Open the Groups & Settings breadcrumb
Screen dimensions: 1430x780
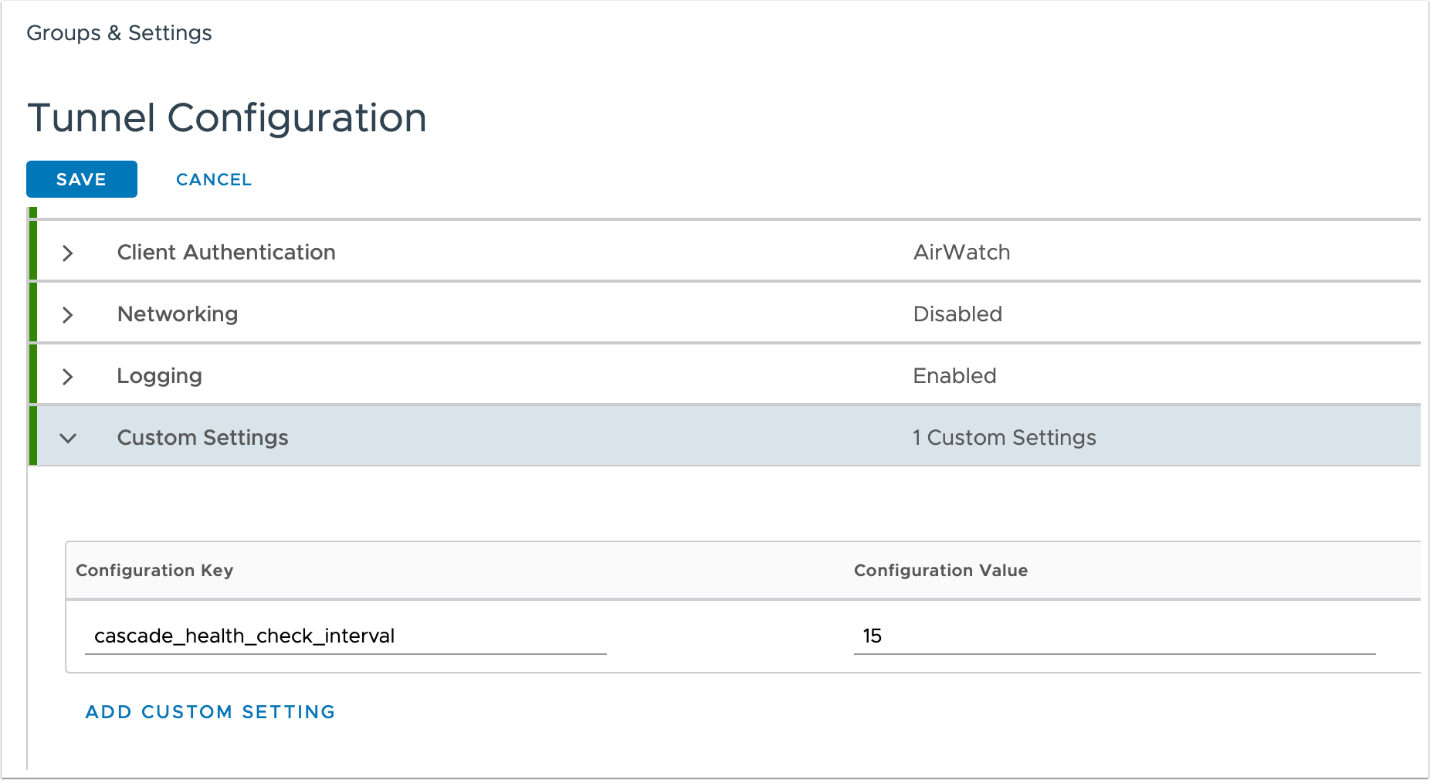tap(119, 33)
